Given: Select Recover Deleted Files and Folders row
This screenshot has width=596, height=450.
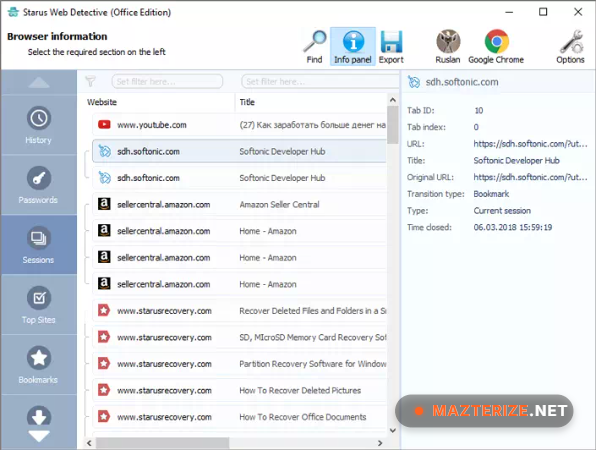Looking at the screenshot, I should tap(239, 311).
